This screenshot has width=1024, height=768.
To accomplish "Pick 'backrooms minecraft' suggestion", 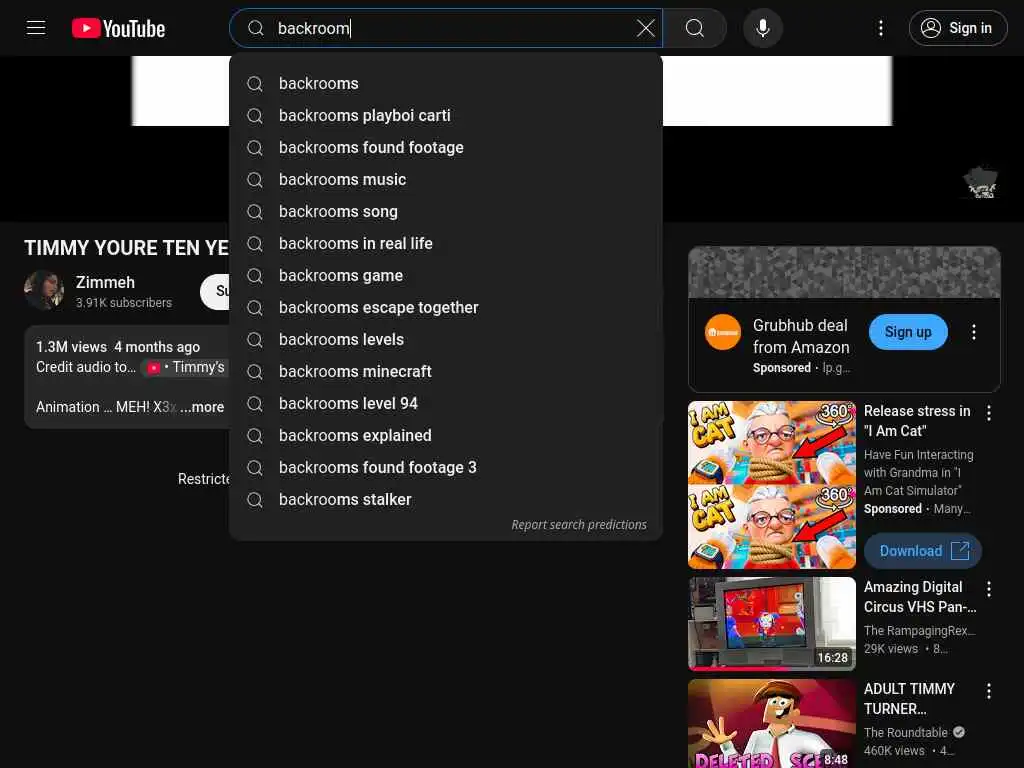I will point(446,372).
